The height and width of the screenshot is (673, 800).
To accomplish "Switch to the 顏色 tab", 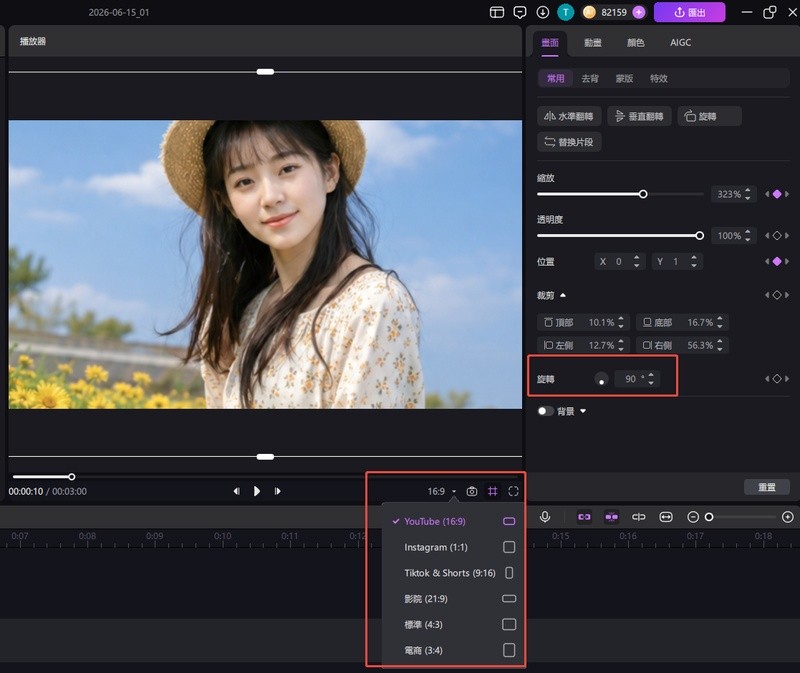I will coord(635,42).
